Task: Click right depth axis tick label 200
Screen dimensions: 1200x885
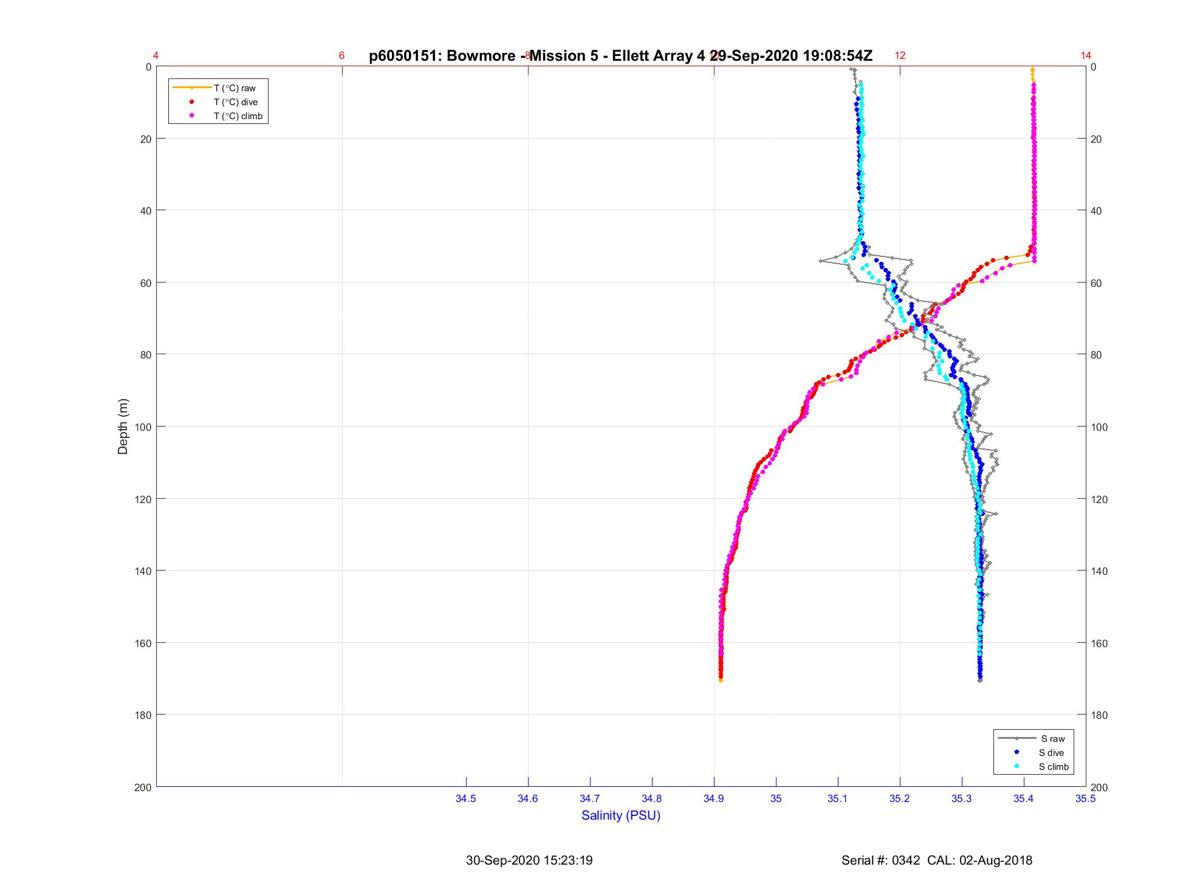Action: click(1101, 787)
